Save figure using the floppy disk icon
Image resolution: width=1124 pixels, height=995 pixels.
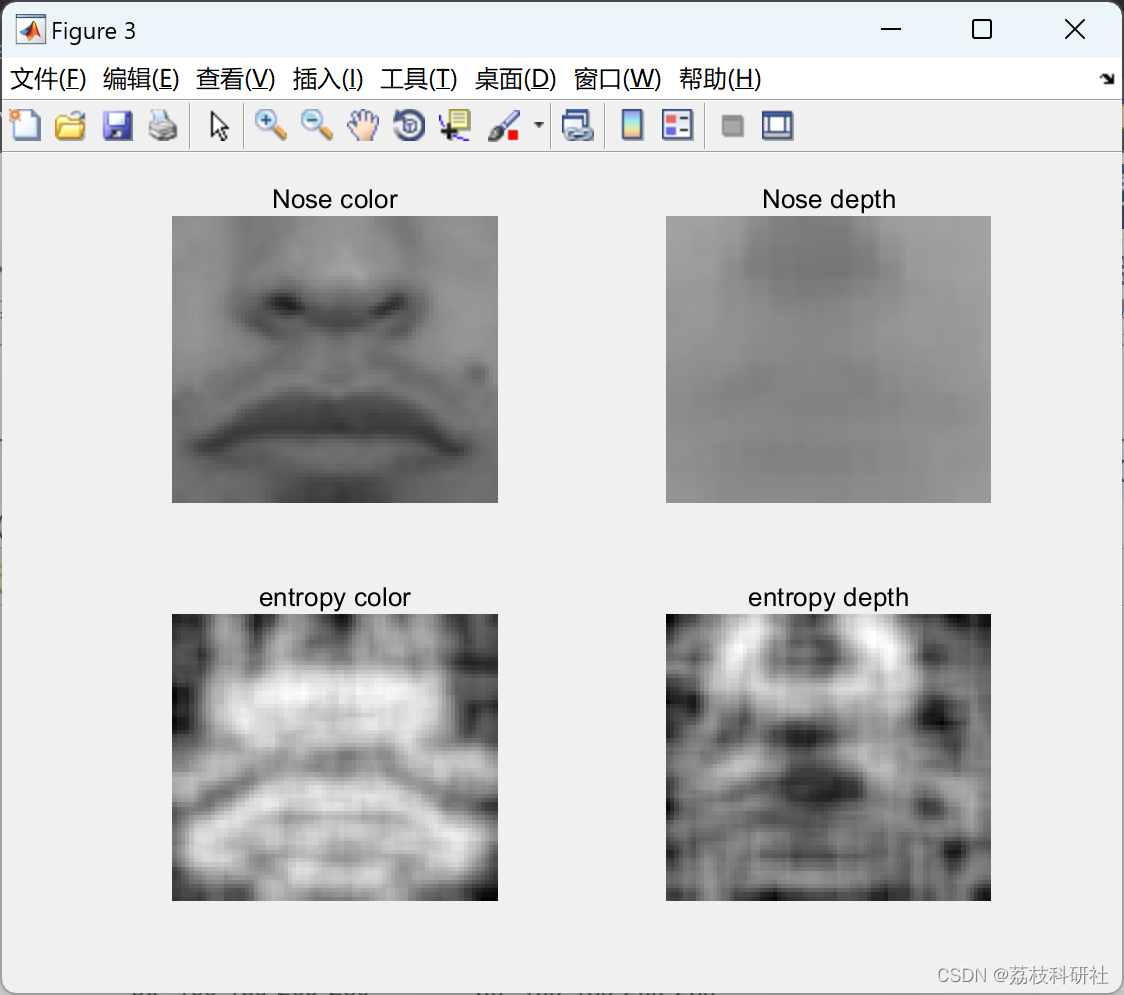tap(117, 125)
